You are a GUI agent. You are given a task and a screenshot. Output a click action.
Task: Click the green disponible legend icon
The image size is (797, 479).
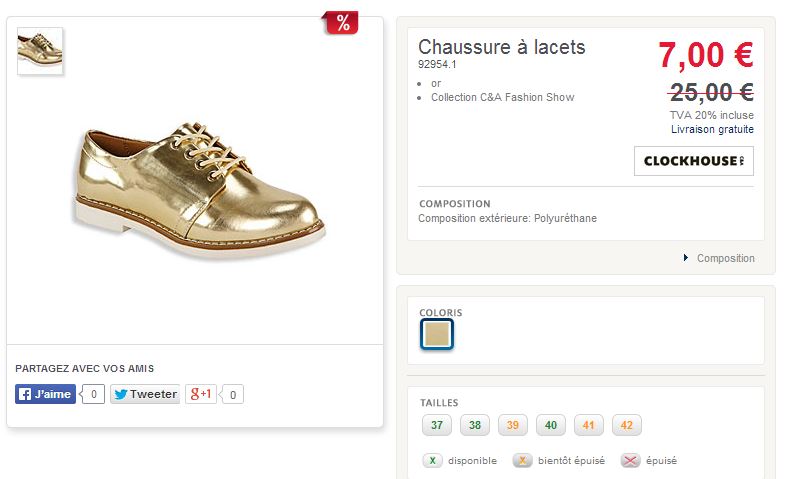point(432,461)
